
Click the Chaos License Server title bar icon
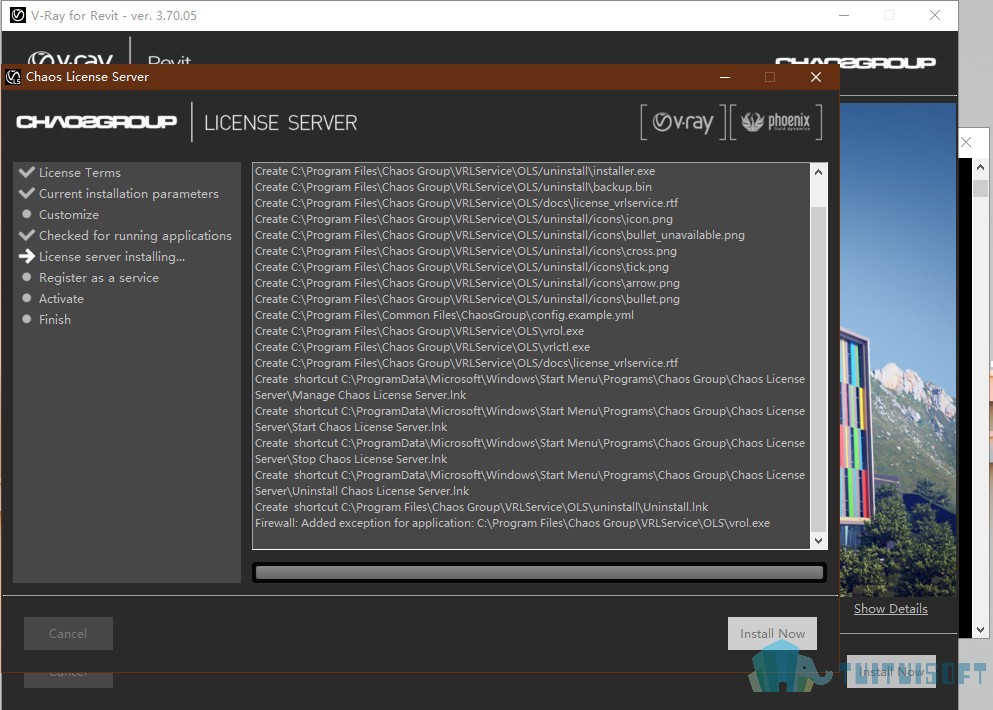[x=13, y=77]
